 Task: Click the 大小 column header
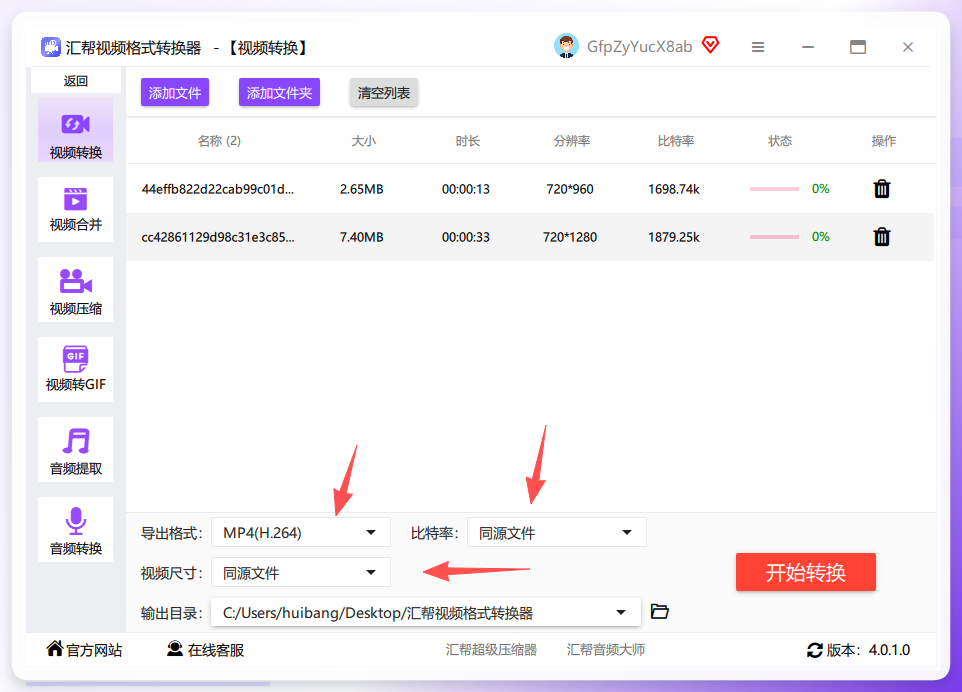coord(363,141)
